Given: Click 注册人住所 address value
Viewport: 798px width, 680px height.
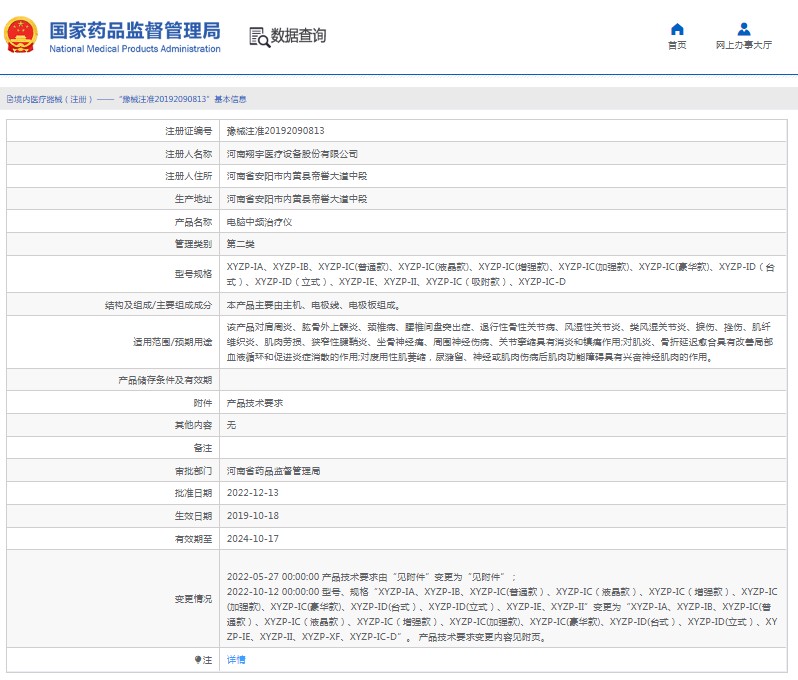Looking at the screenshot, I should tap(297, 176).
